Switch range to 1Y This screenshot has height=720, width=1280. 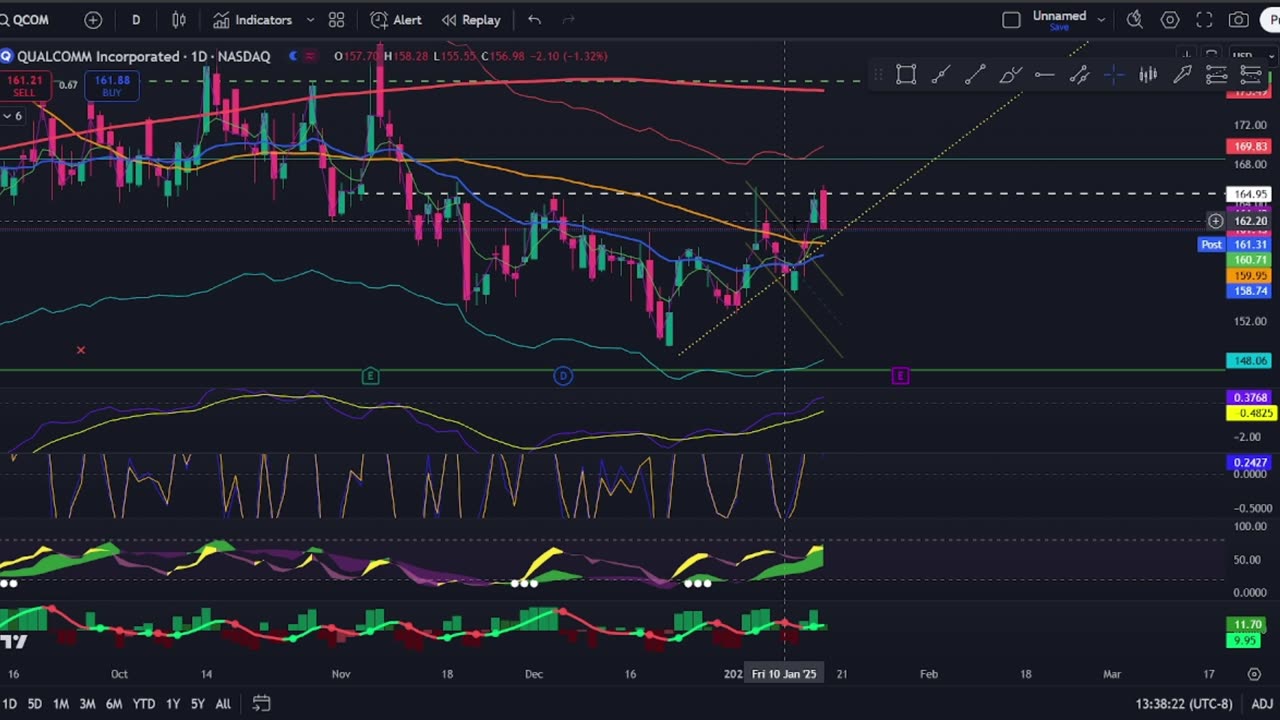click(173, 704)
